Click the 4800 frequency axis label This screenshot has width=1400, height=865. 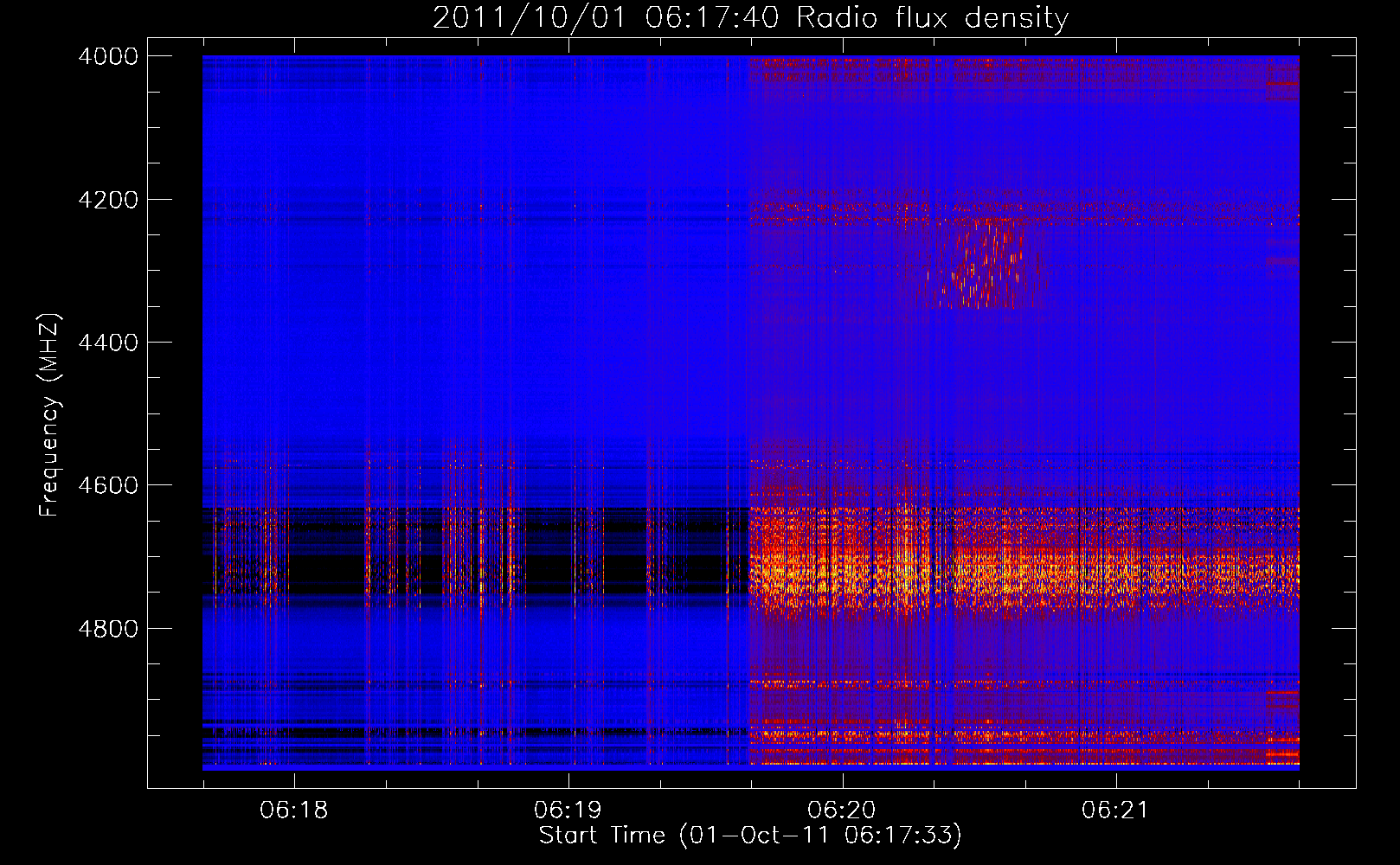108,629
